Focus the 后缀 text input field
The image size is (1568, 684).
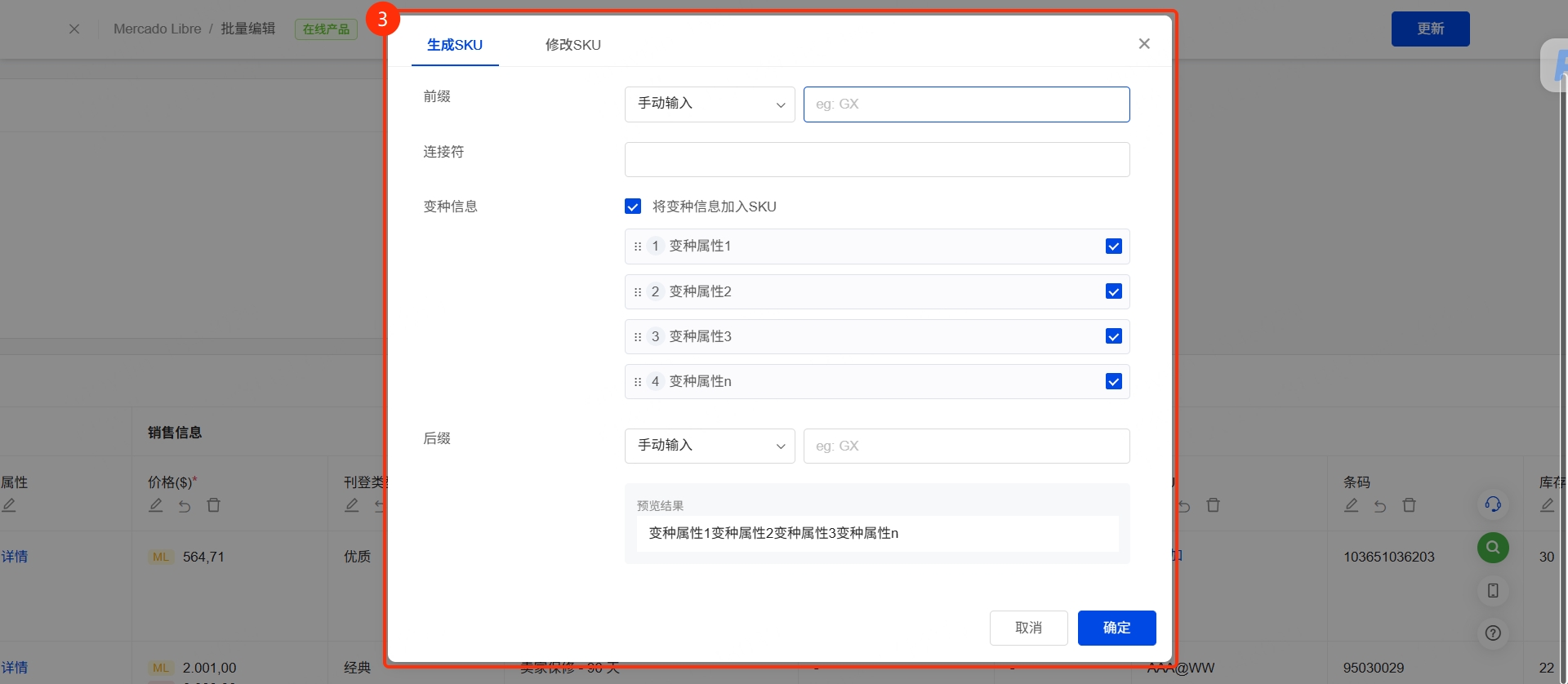tap(967, 446)
